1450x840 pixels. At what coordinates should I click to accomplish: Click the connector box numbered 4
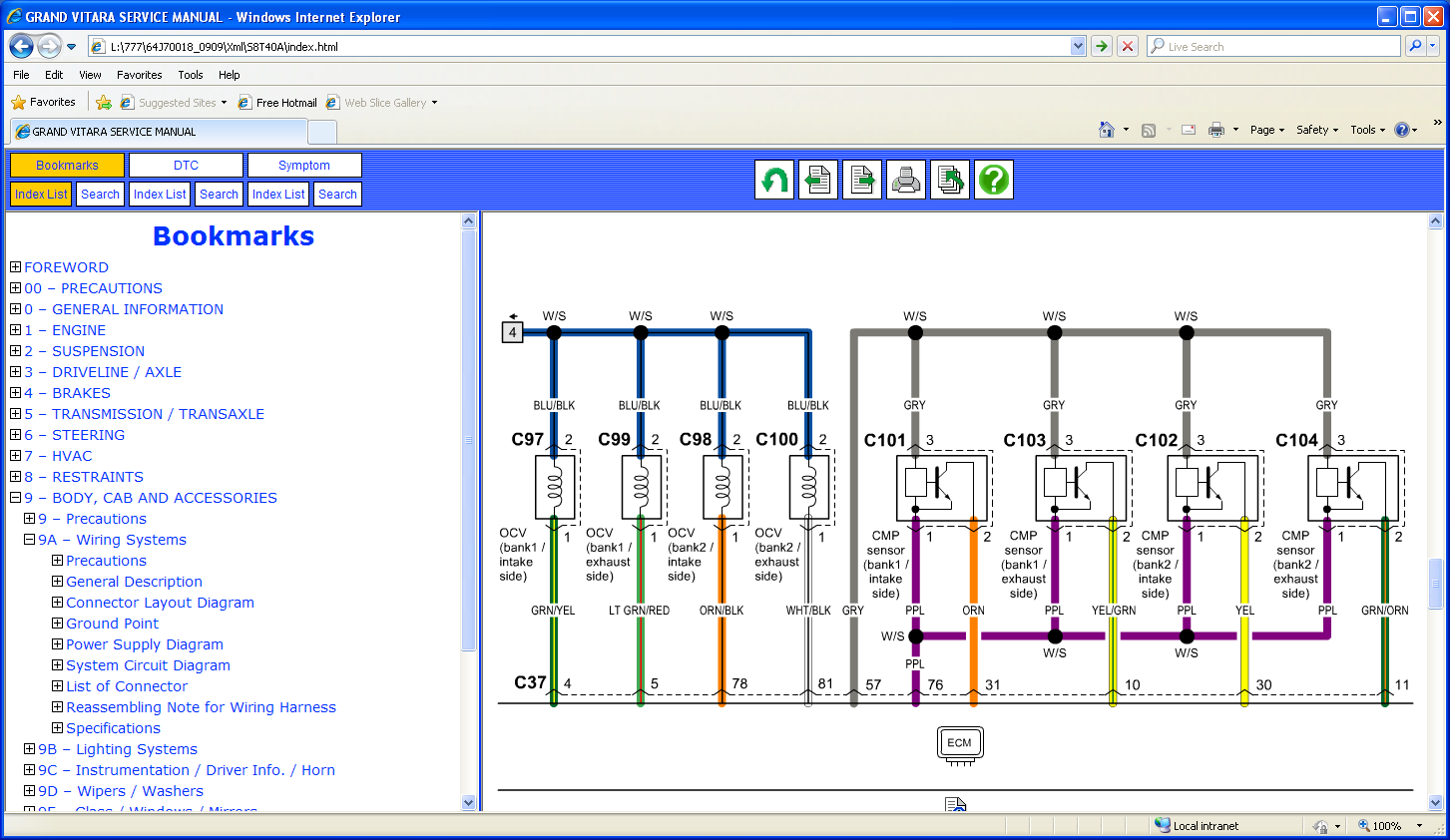(512, 332)
